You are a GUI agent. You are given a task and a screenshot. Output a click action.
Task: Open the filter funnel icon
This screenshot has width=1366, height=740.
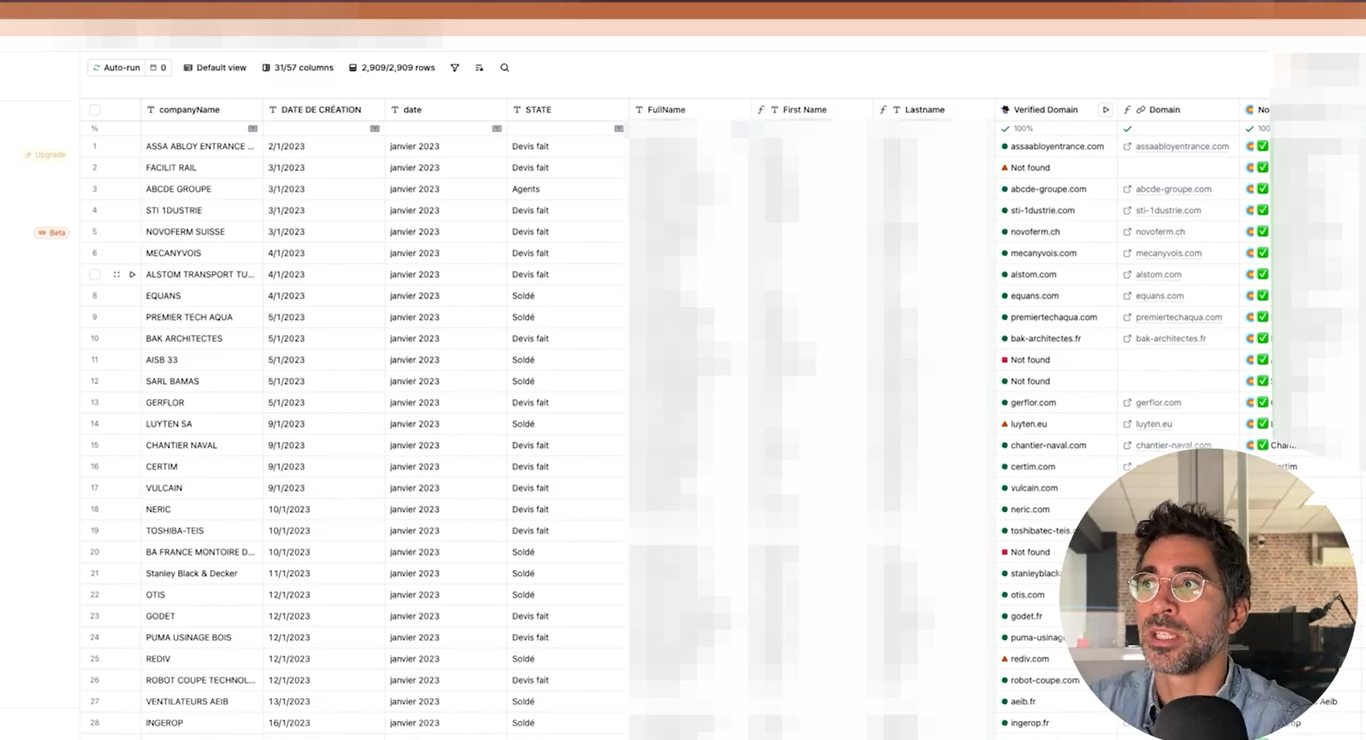click(454, 68)
